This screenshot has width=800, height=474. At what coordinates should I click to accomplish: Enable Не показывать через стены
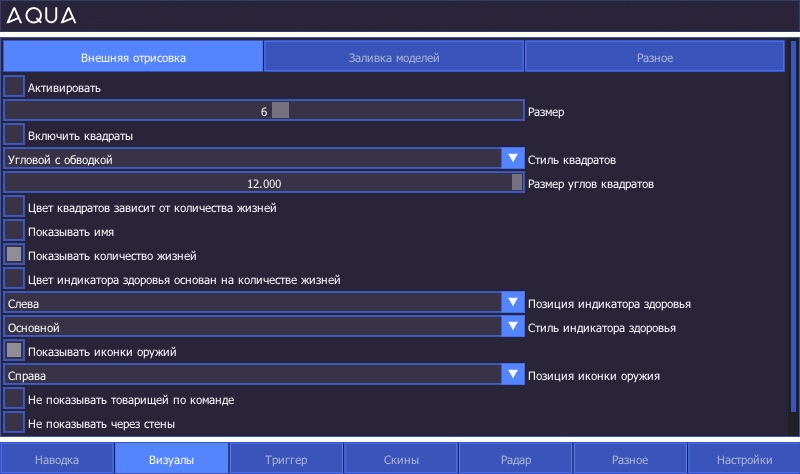click(14, 423)
